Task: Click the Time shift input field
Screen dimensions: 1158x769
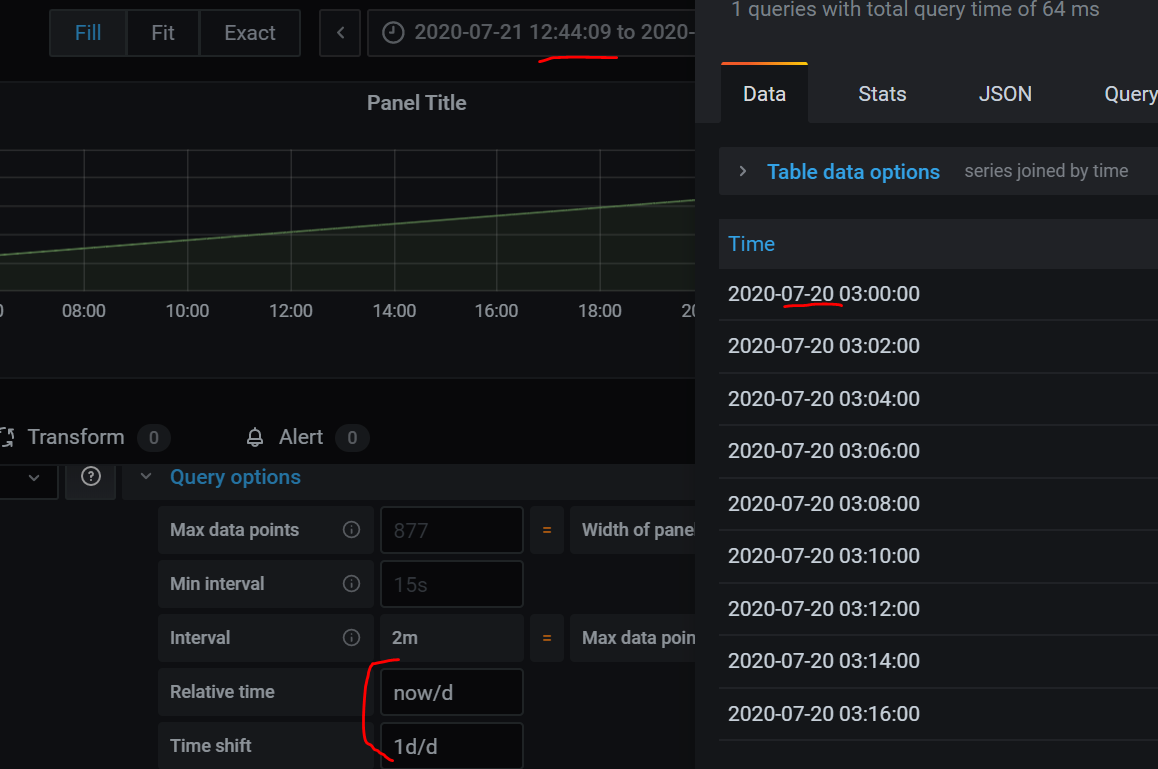Action: point(451,745)
